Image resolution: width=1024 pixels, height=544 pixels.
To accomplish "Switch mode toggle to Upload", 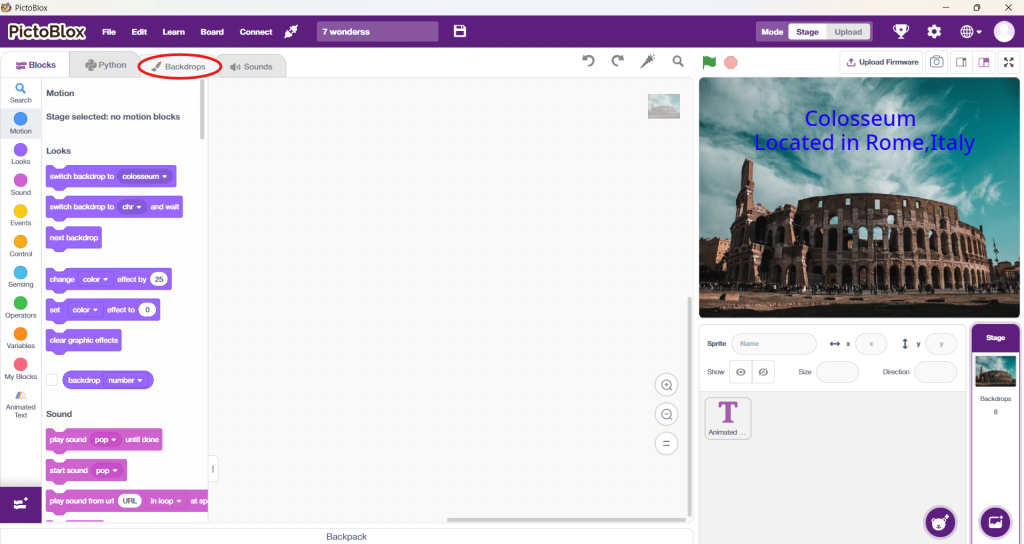I will [848, 32].
